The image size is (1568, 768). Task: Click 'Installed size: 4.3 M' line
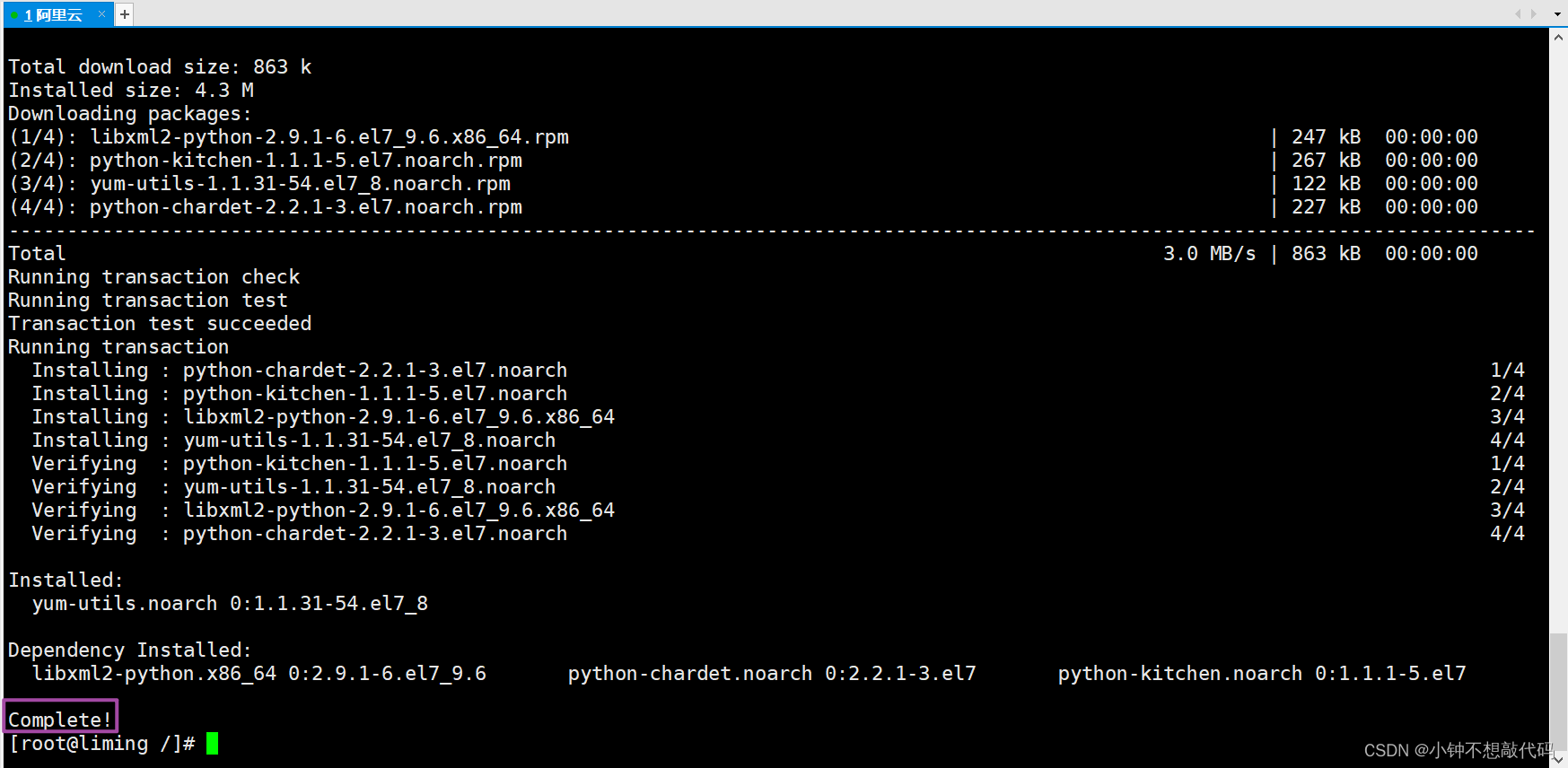pos(131,91)
